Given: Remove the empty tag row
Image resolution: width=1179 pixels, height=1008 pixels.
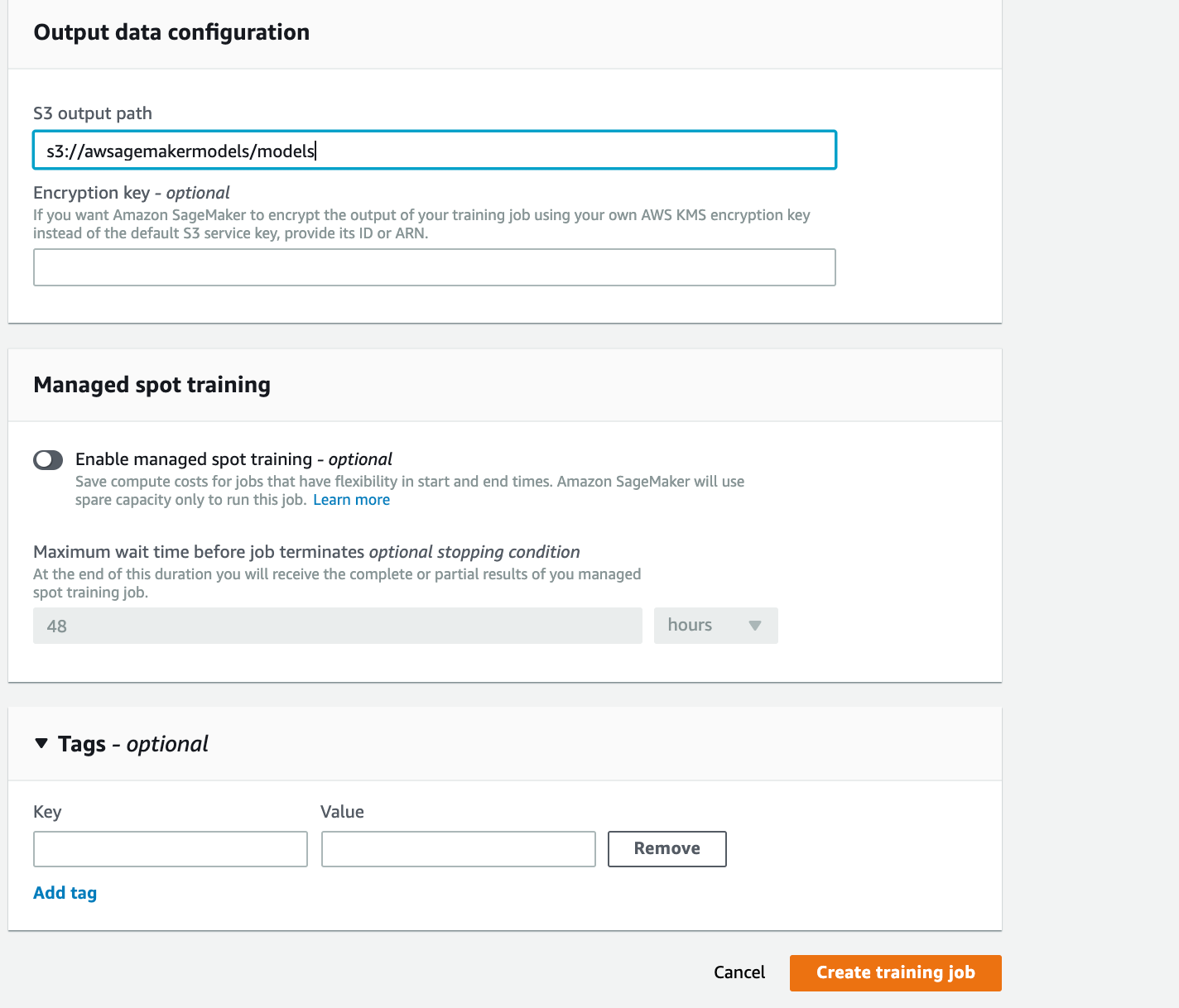Looking at the screenshot, I should coord(666,848).
